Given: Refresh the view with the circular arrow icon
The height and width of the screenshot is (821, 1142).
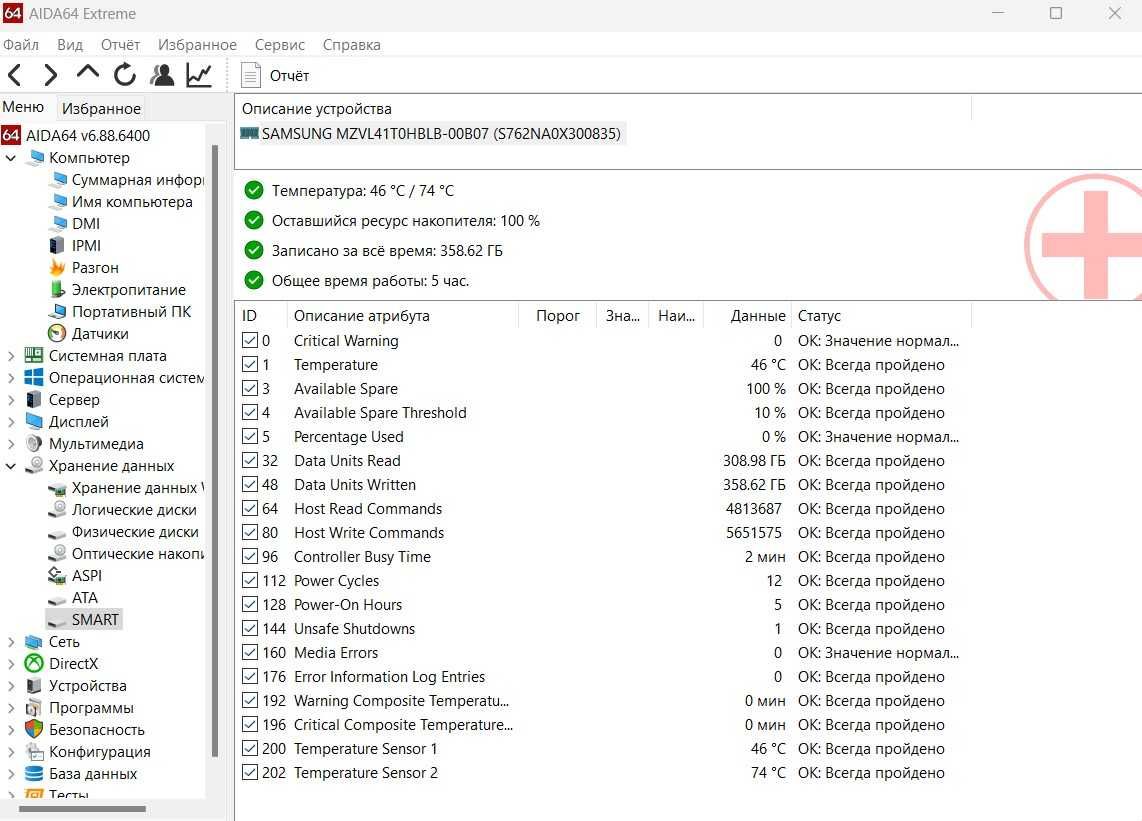Looking at the screenshot, I should click(x=125, y=74).
